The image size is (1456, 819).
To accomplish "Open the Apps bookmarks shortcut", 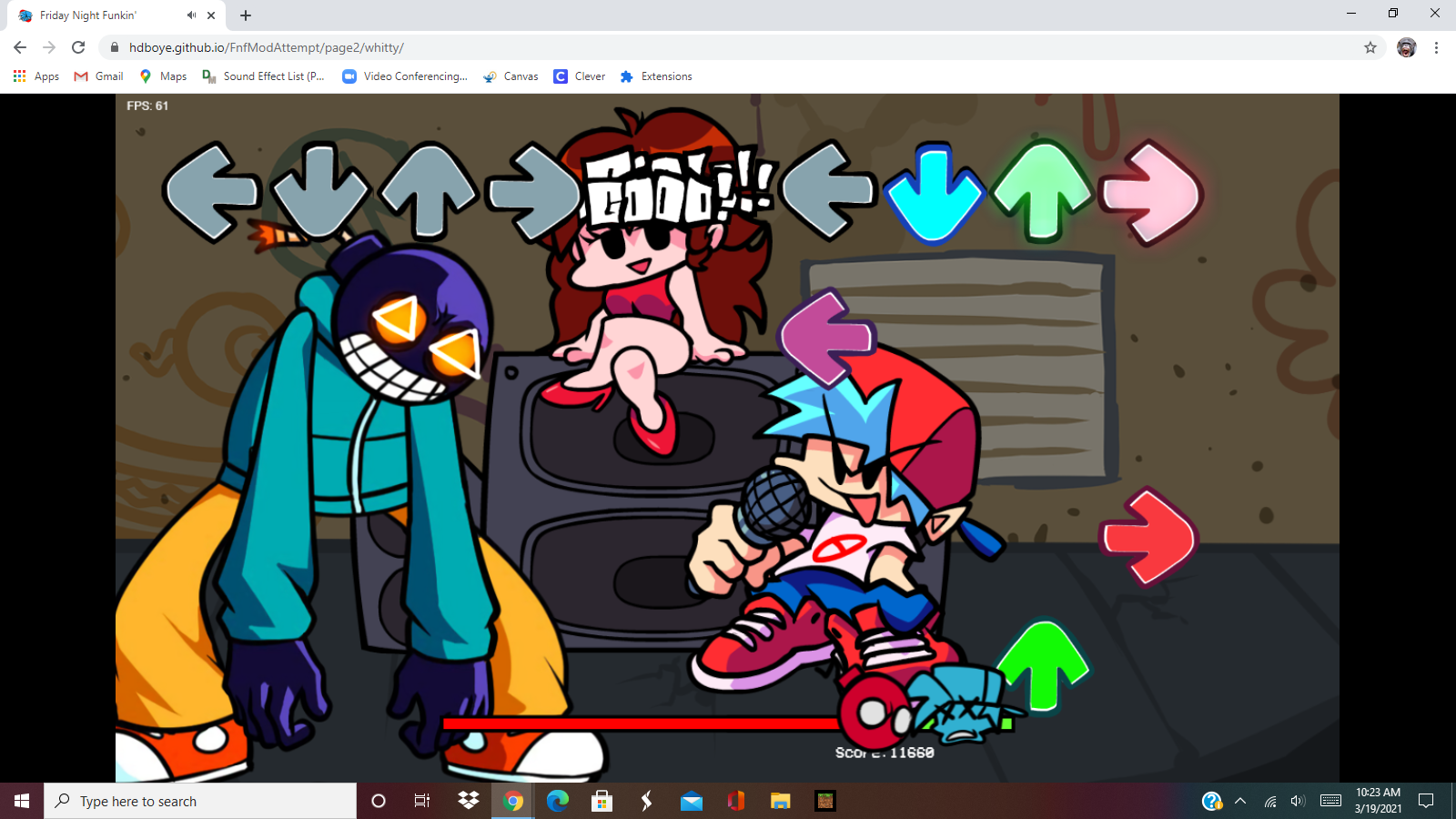I will coord(36,76).
